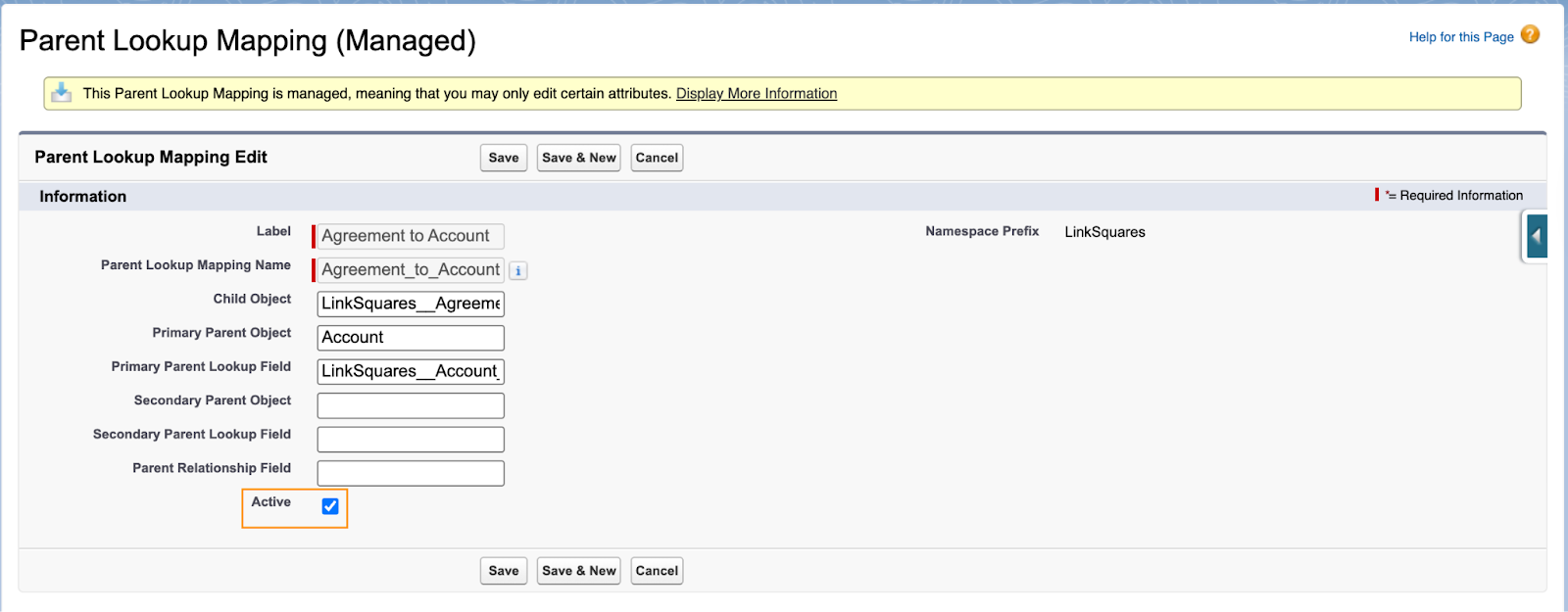This screenshot has width=1568, height=612.
Task: Click the Primary Parent Object field
Action: (x=410, y=338)
